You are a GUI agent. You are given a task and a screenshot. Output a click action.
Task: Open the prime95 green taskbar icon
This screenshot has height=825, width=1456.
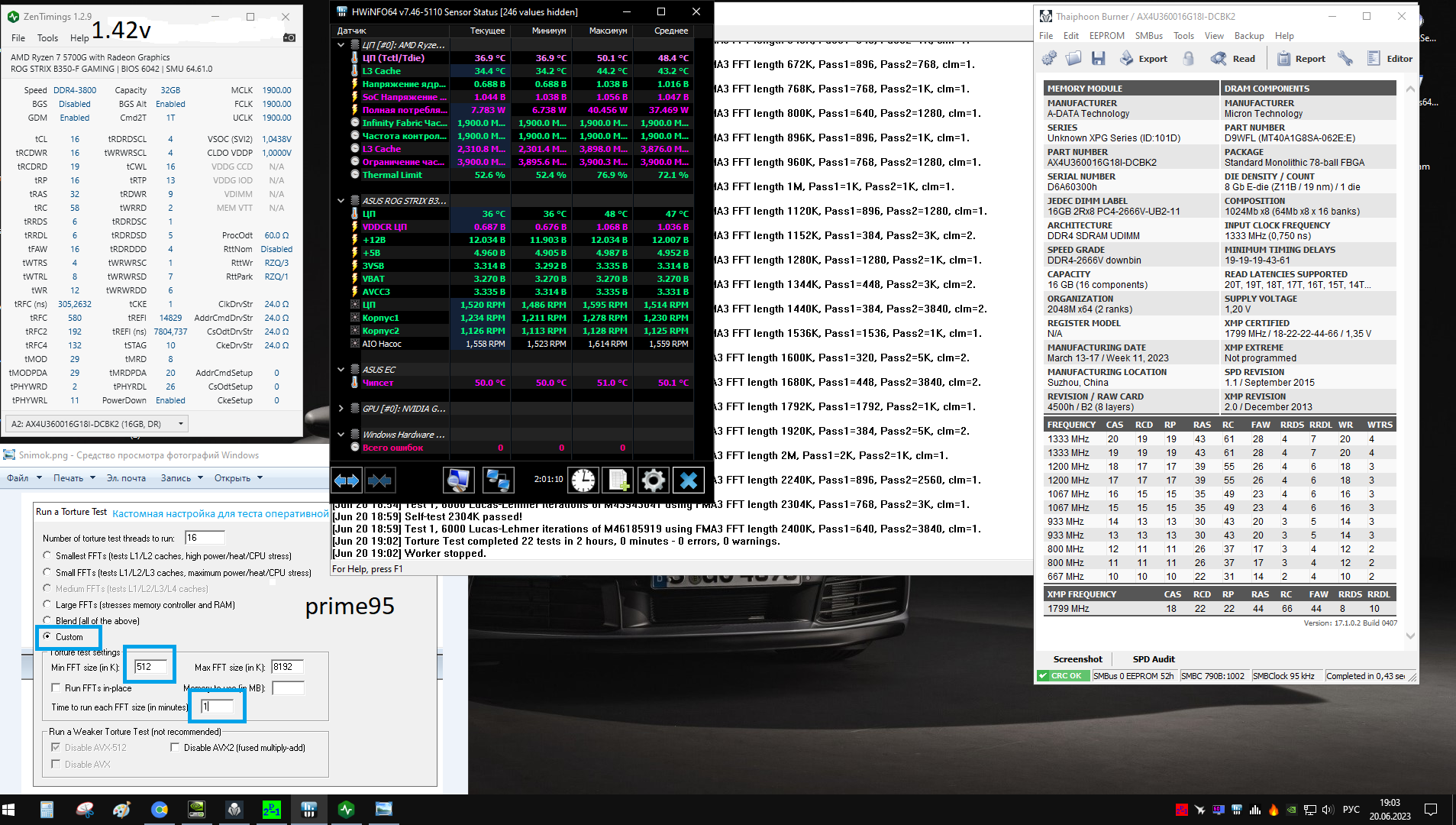click(271, 810)
